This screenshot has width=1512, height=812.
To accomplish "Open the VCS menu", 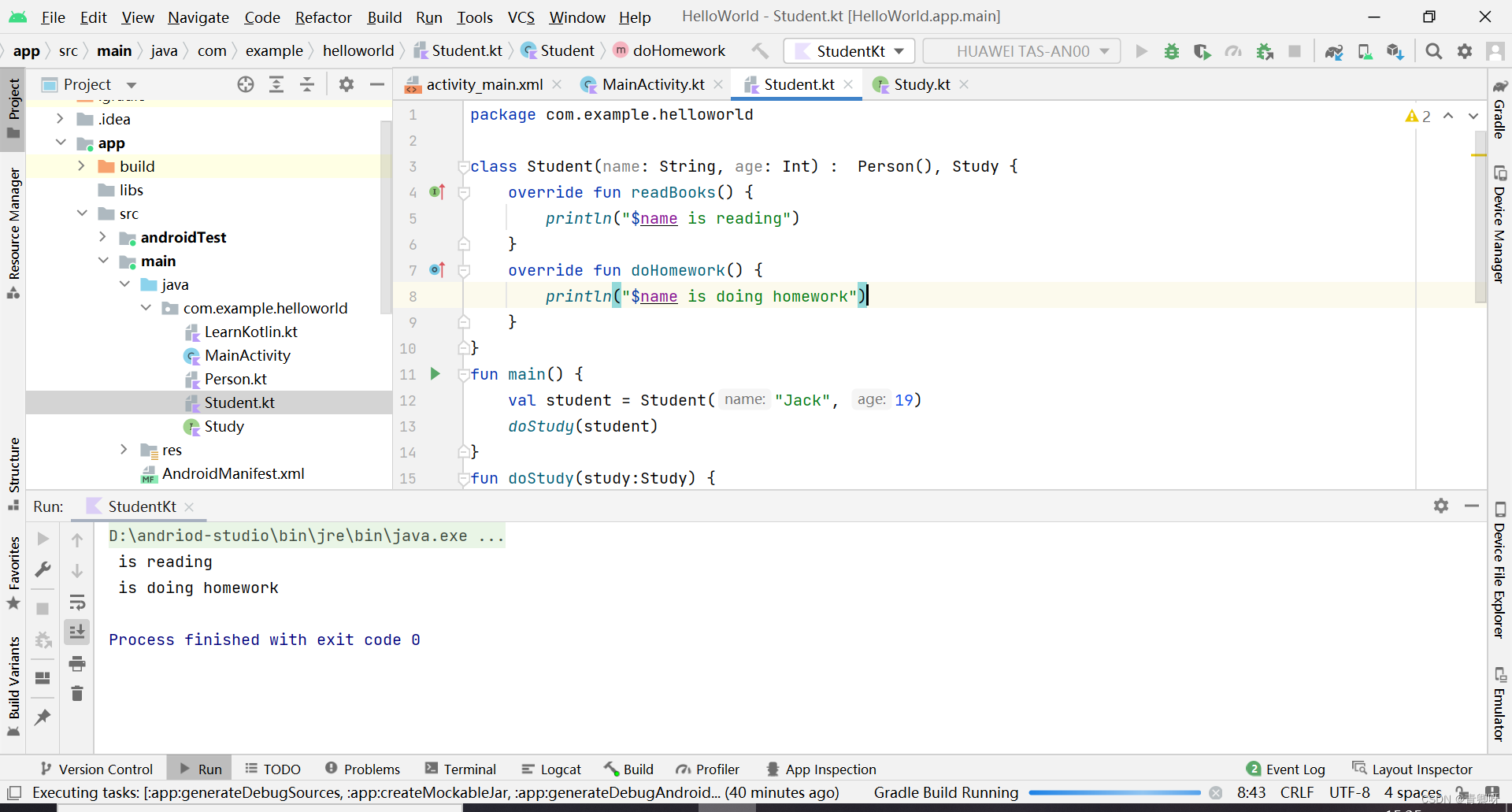I will [x=521, y=17].
